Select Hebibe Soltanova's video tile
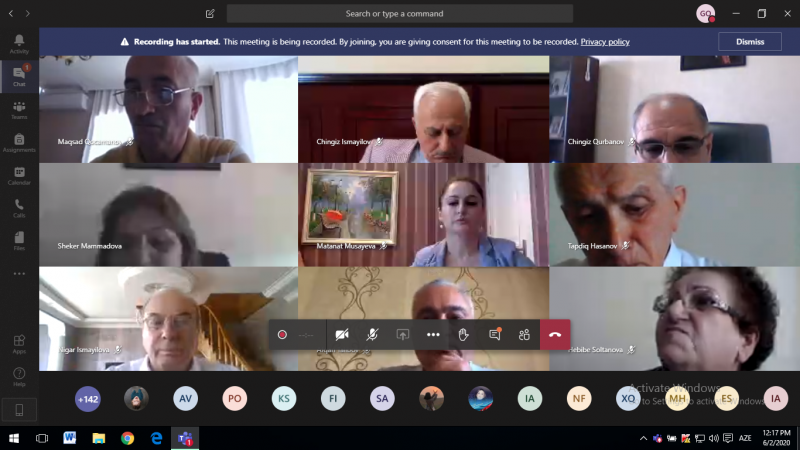Screen dimensions: 800x450 pos(674,319)
